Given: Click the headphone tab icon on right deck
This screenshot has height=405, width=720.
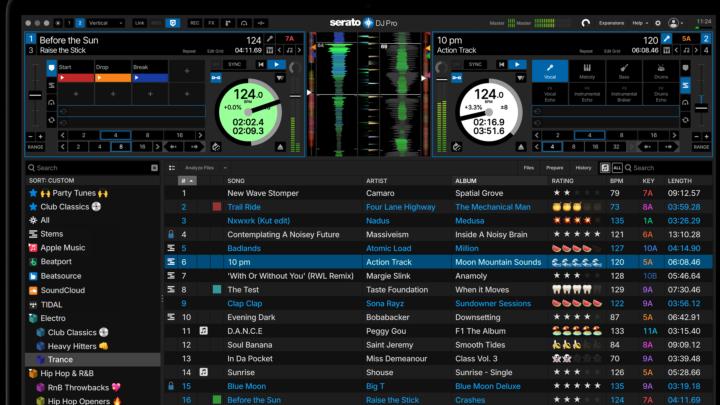Looking at the screenshot, I should click(x=685, y=102).
